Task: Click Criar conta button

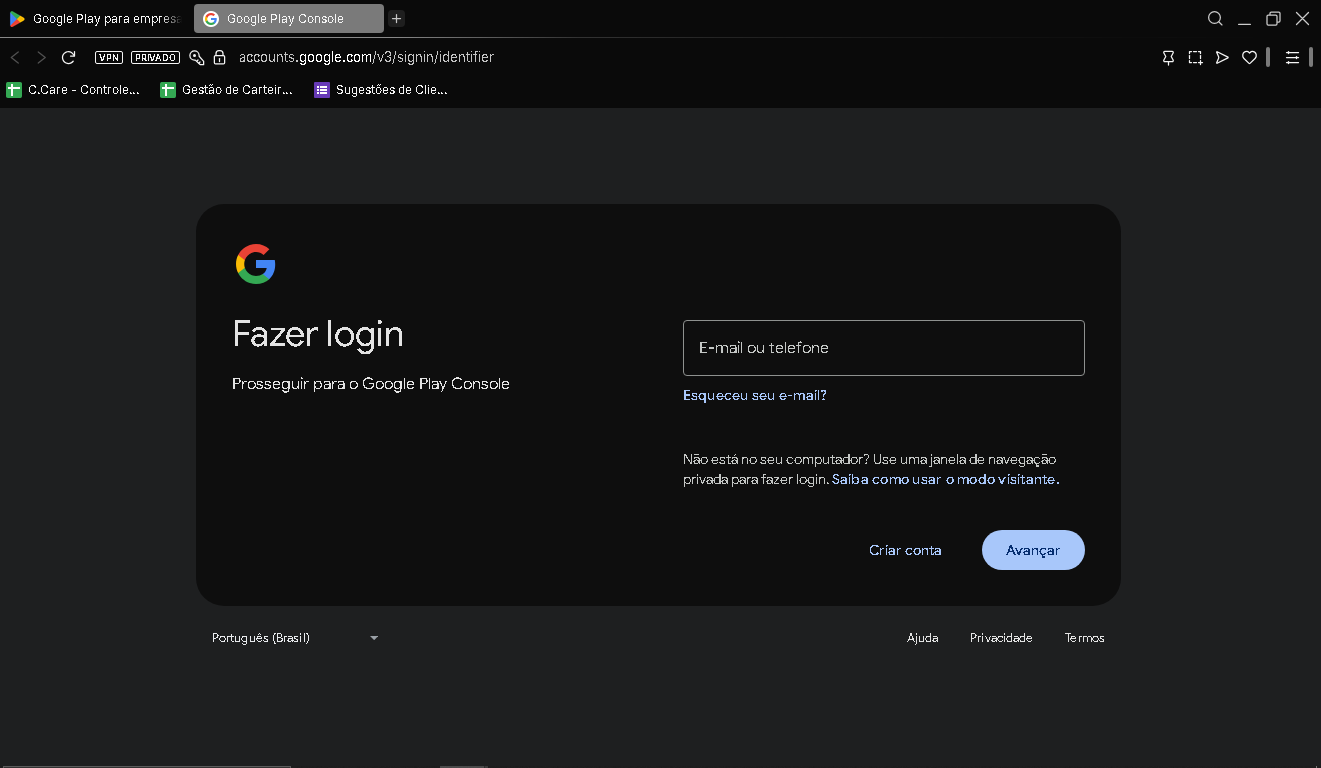Action: click(x=905, y=550)
